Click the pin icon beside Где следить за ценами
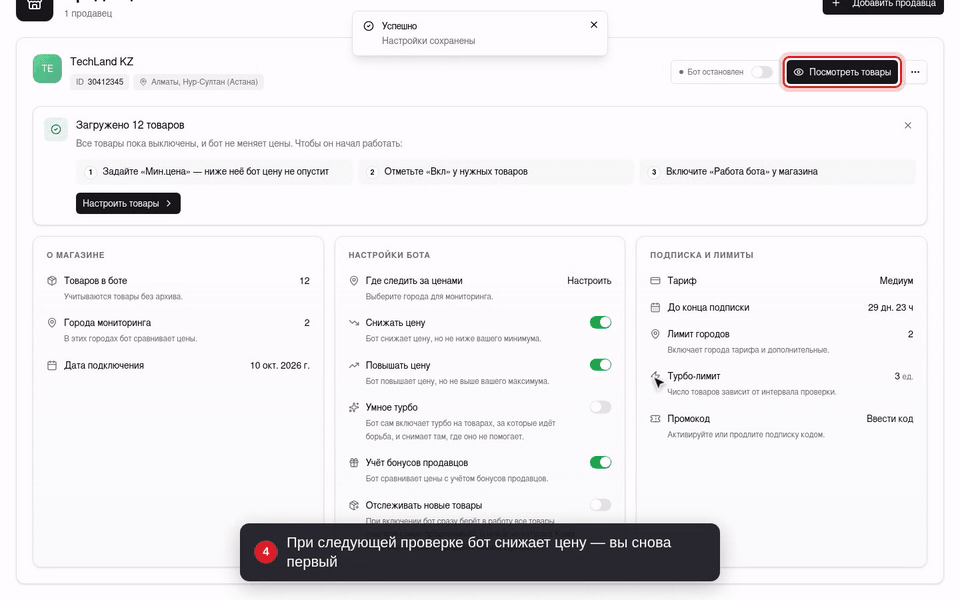 tap(354, 281)
